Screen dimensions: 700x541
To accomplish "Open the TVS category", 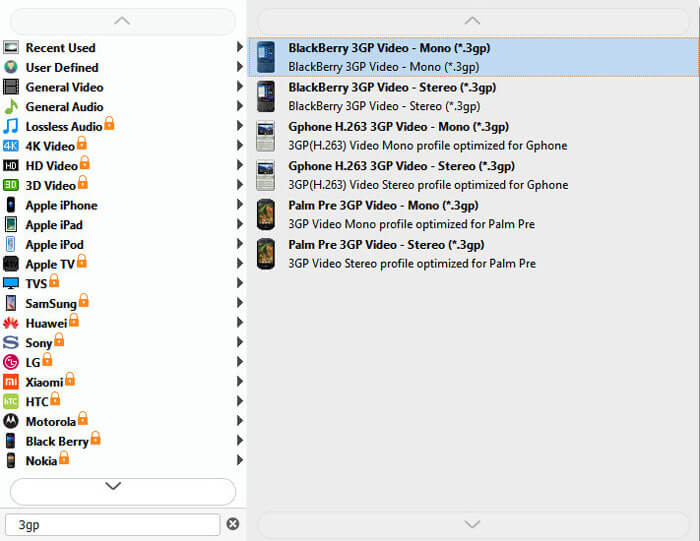I will [x=123, y=283].
